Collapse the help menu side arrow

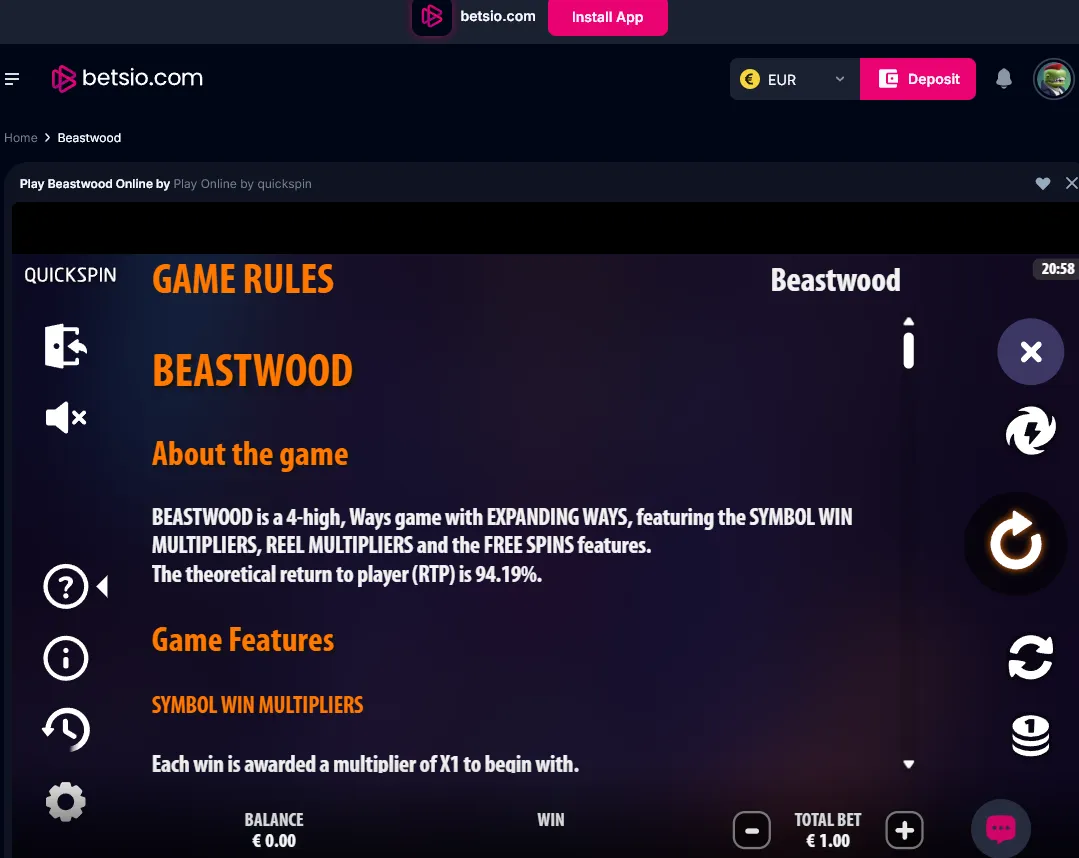pyautogui.click(x=103, y=587)
